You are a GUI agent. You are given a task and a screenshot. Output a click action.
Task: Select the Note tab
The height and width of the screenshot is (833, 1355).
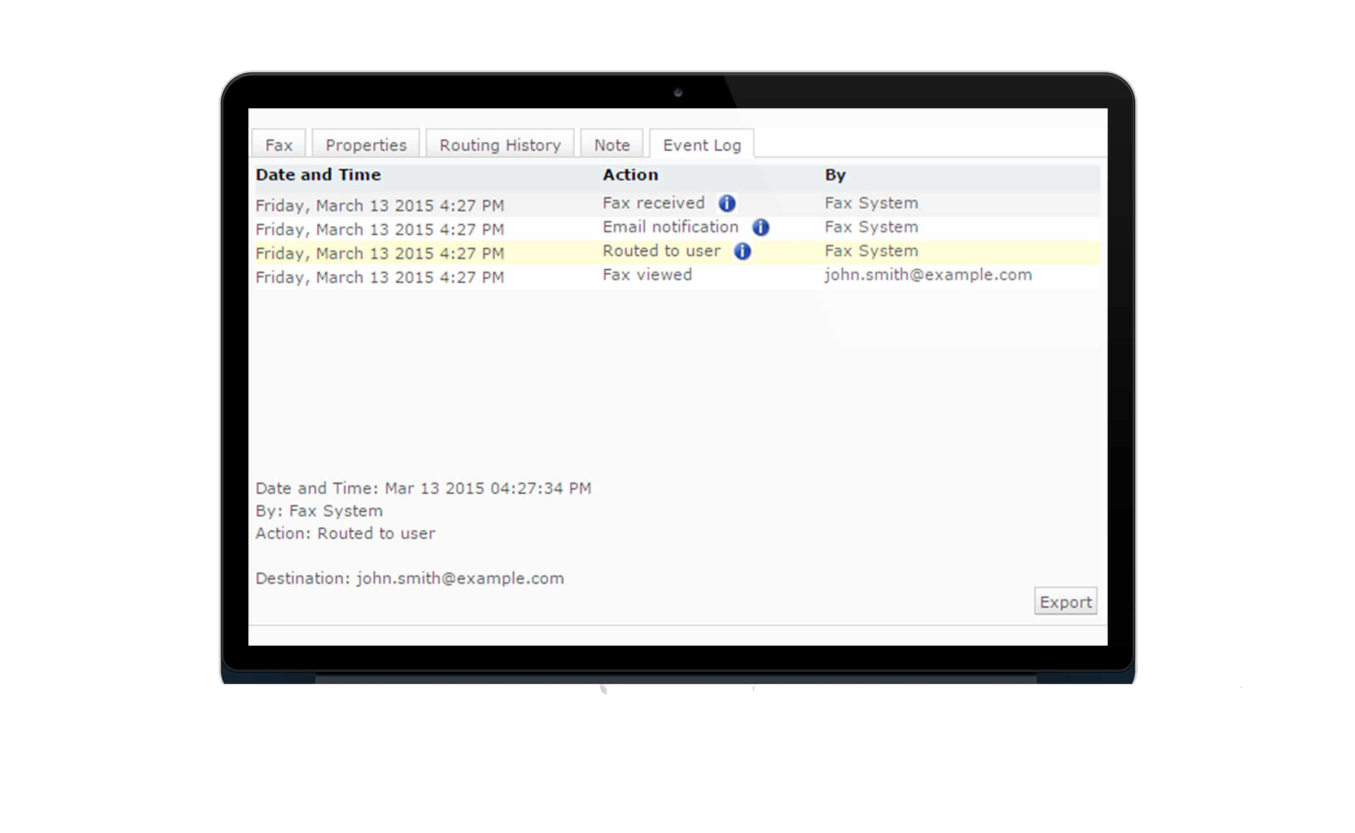(612, 145)
